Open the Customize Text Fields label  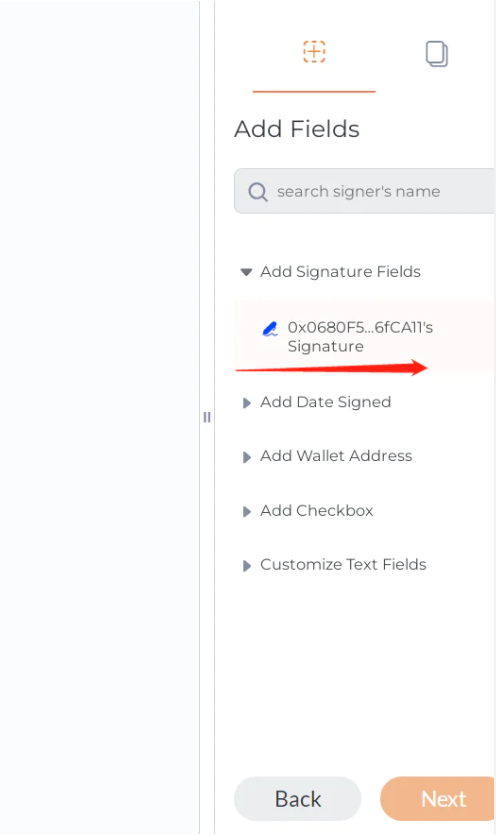pos(343,564)
